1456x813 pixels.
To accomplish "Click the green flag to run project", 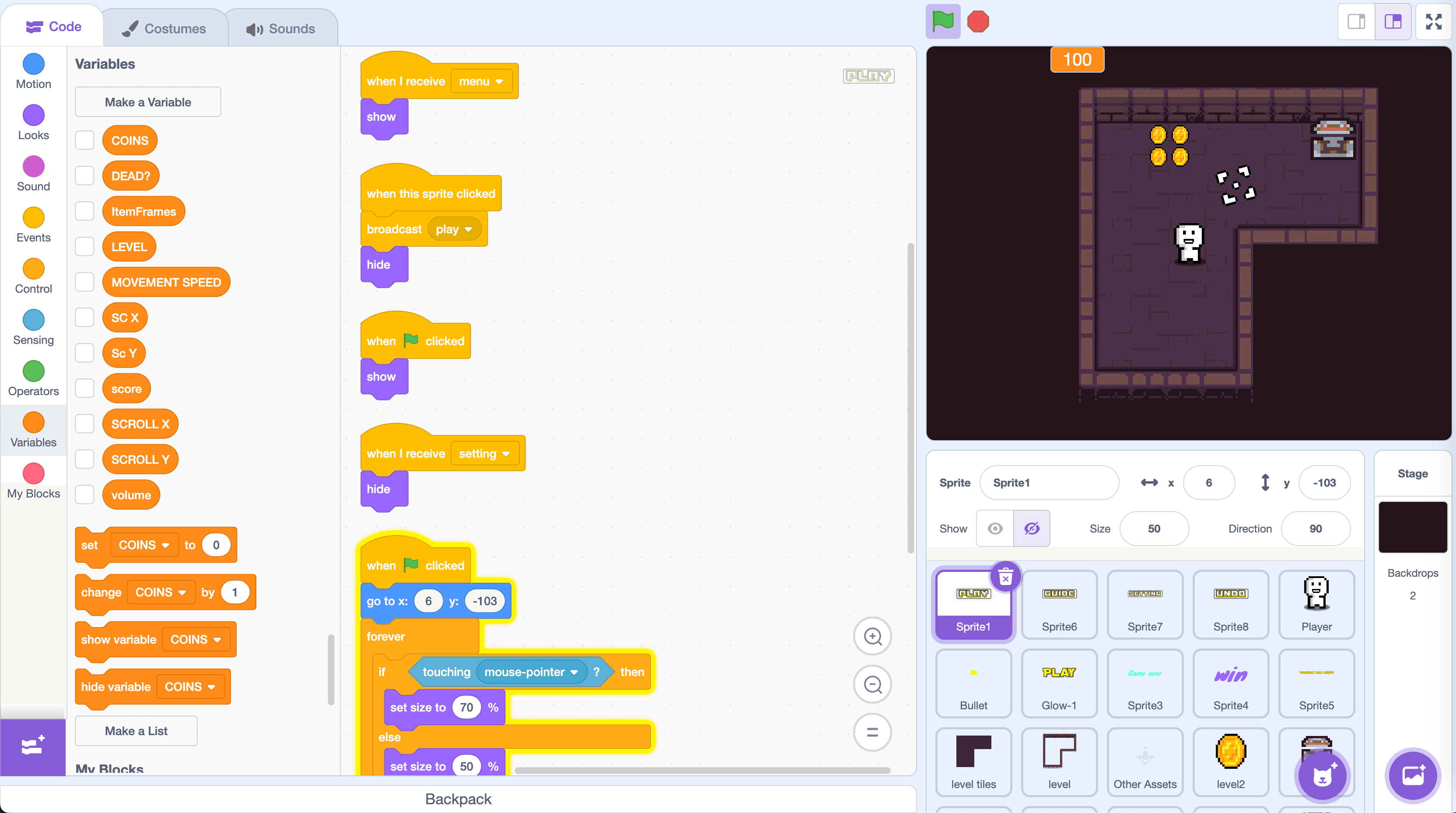I will point(943,21).
